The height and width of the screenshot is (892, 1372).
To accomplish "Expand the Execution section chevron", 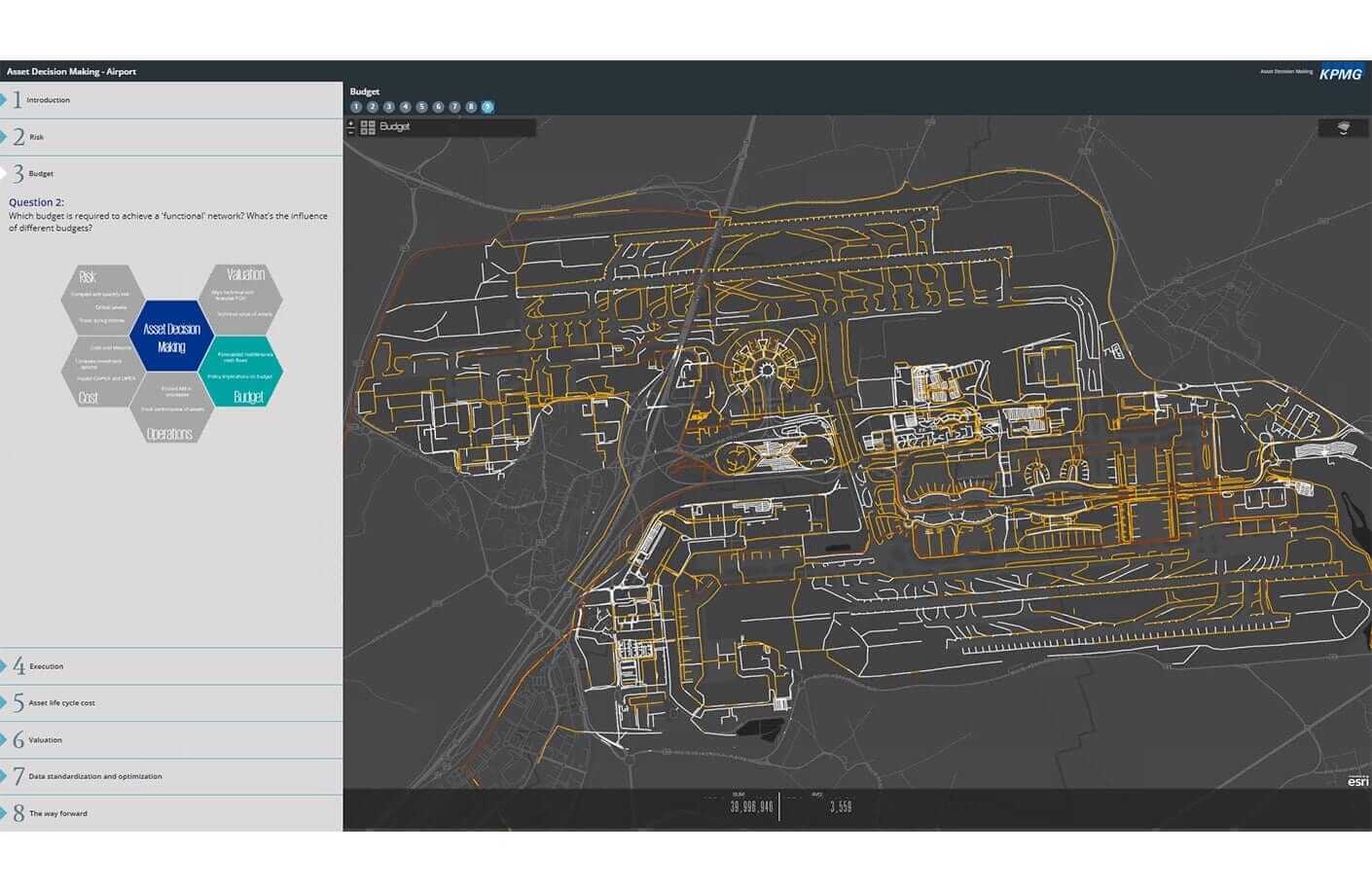I will pos(4,666).
